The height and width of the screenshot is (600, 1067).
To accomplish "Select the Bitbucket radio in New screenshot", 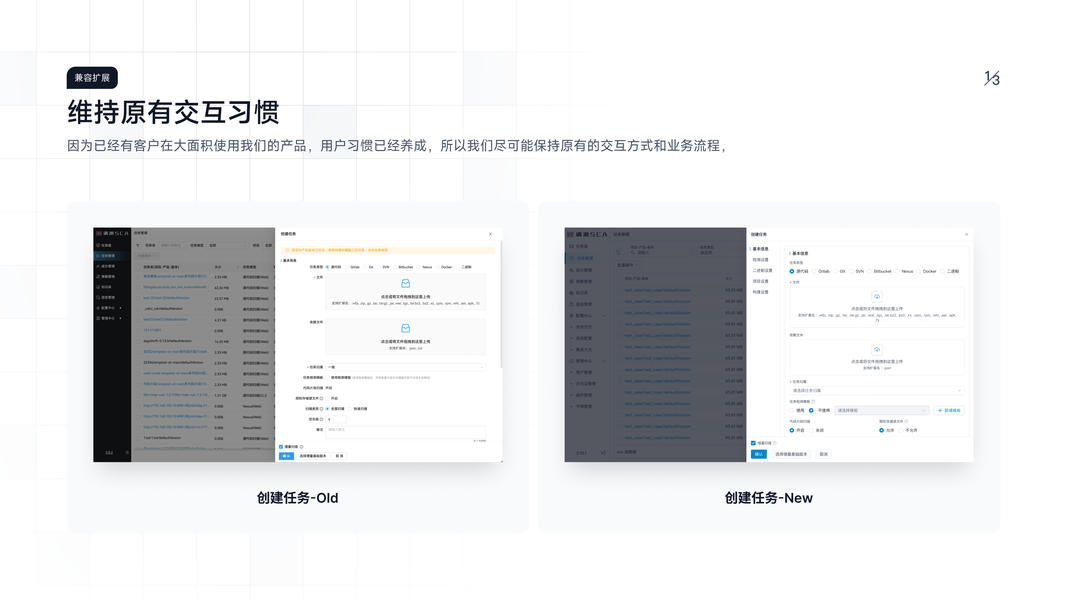I will [x=869, y=271].
